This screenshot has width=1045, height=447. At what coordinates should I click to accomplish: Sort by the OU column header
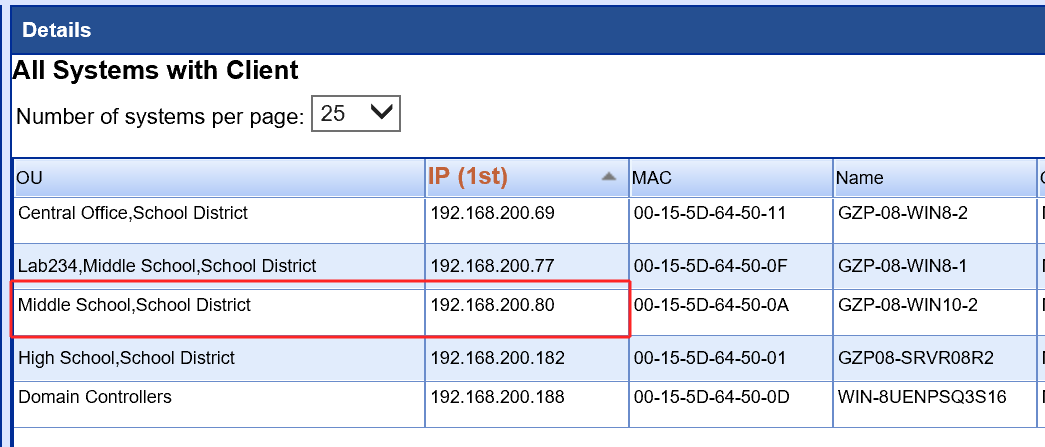pyautogui.click(x=30, y=178)
